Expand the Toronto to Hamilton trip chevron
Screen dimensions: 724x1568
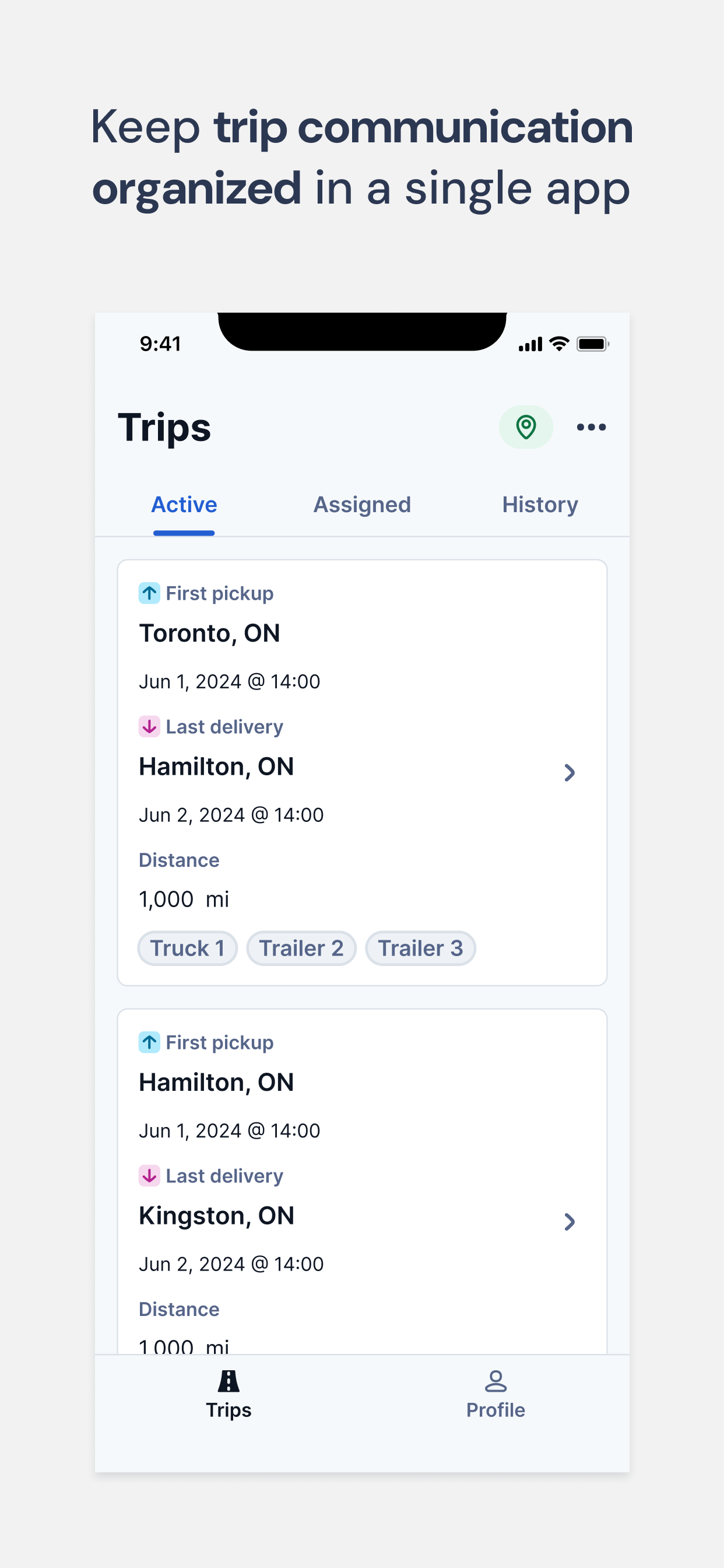coord(569,772)
